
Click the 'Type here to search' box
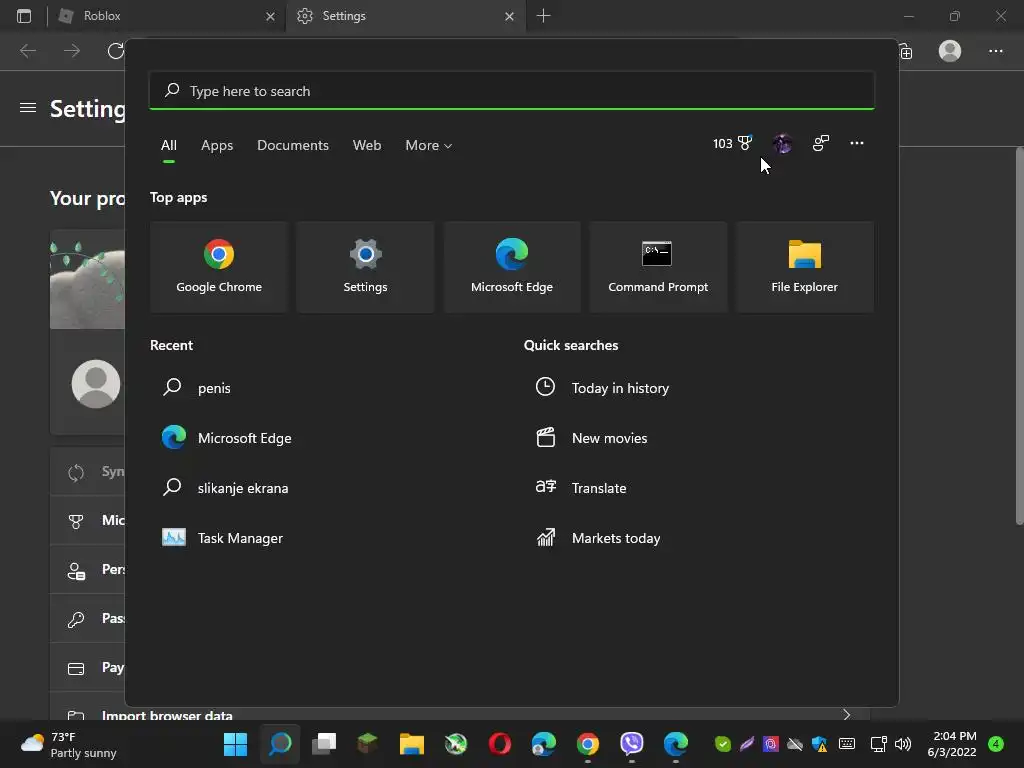pos(512,91)
